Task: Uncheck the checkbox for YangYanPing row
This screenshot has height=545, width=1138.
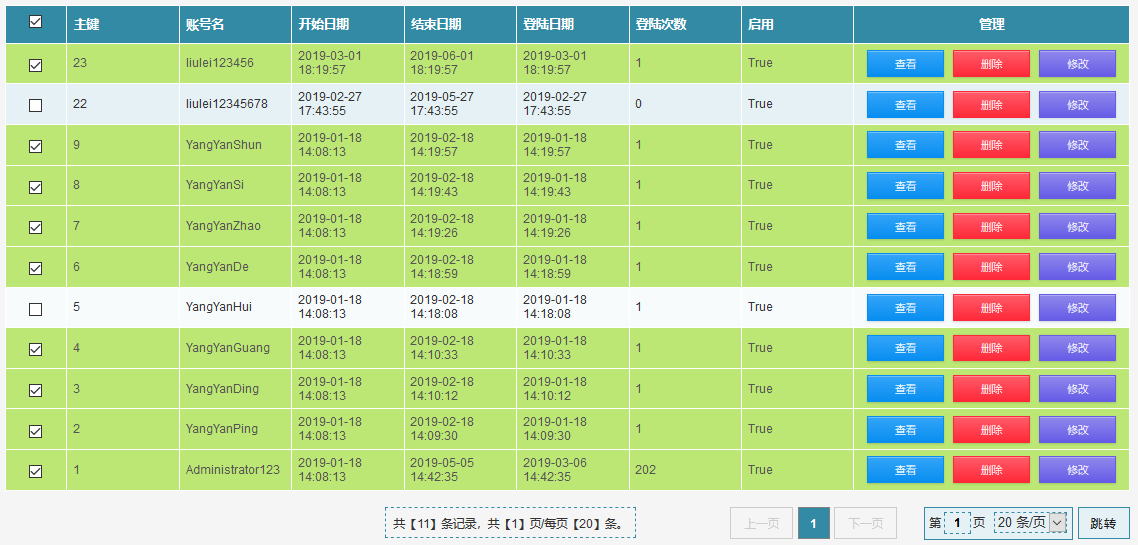Action: click(x=35, y=431)
